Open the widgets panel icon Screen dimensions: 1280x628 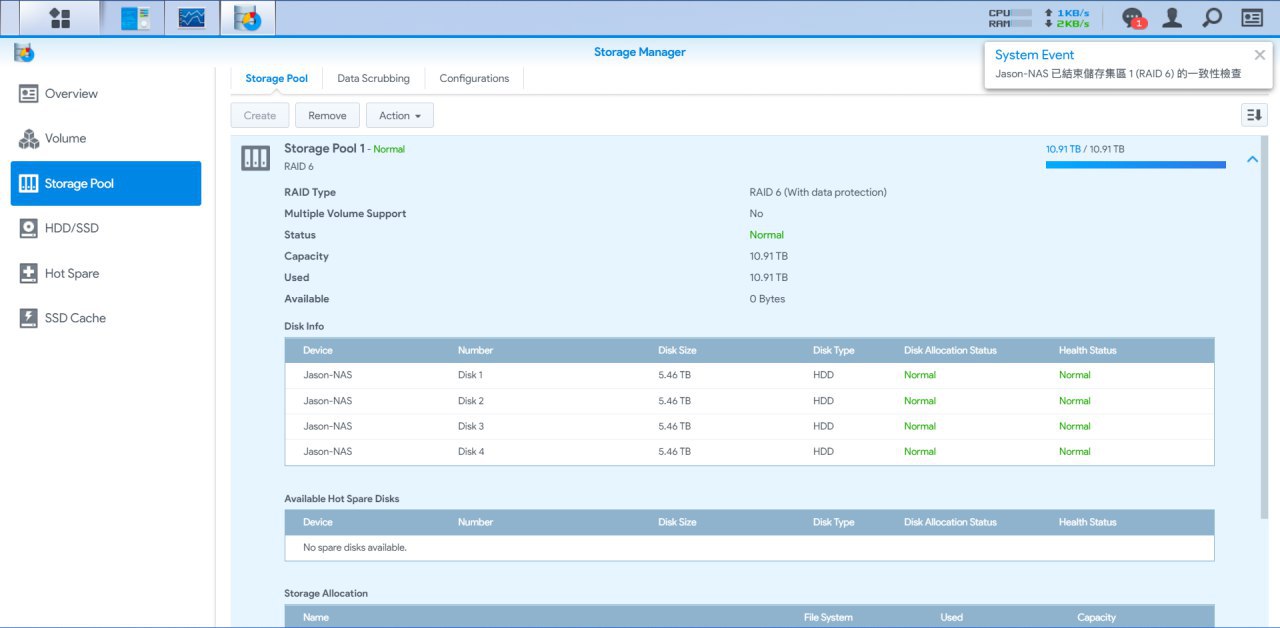point(1252,18)
